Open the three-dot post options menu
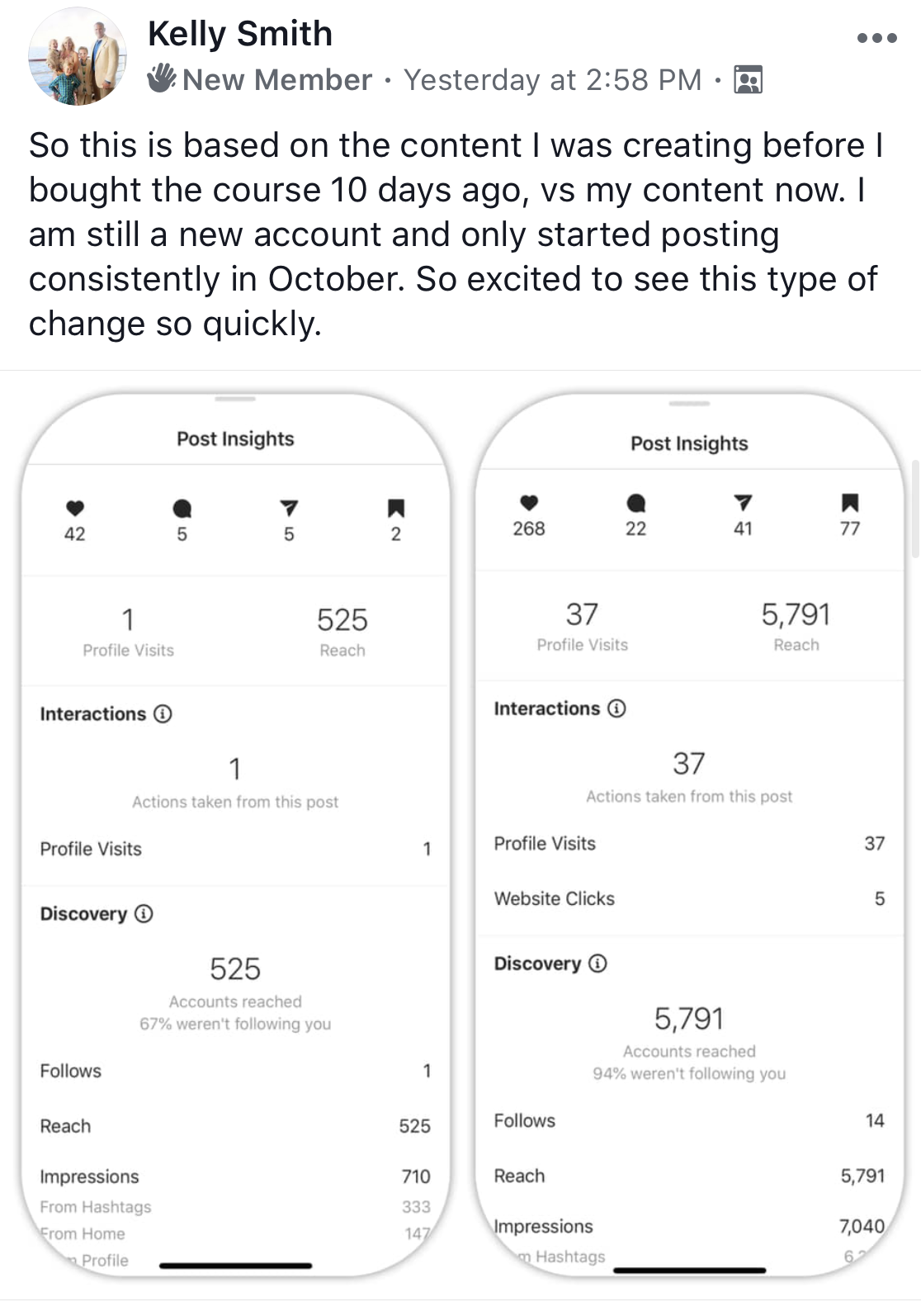The height and width of the screenshot is (1316, 921). [876, 38]
